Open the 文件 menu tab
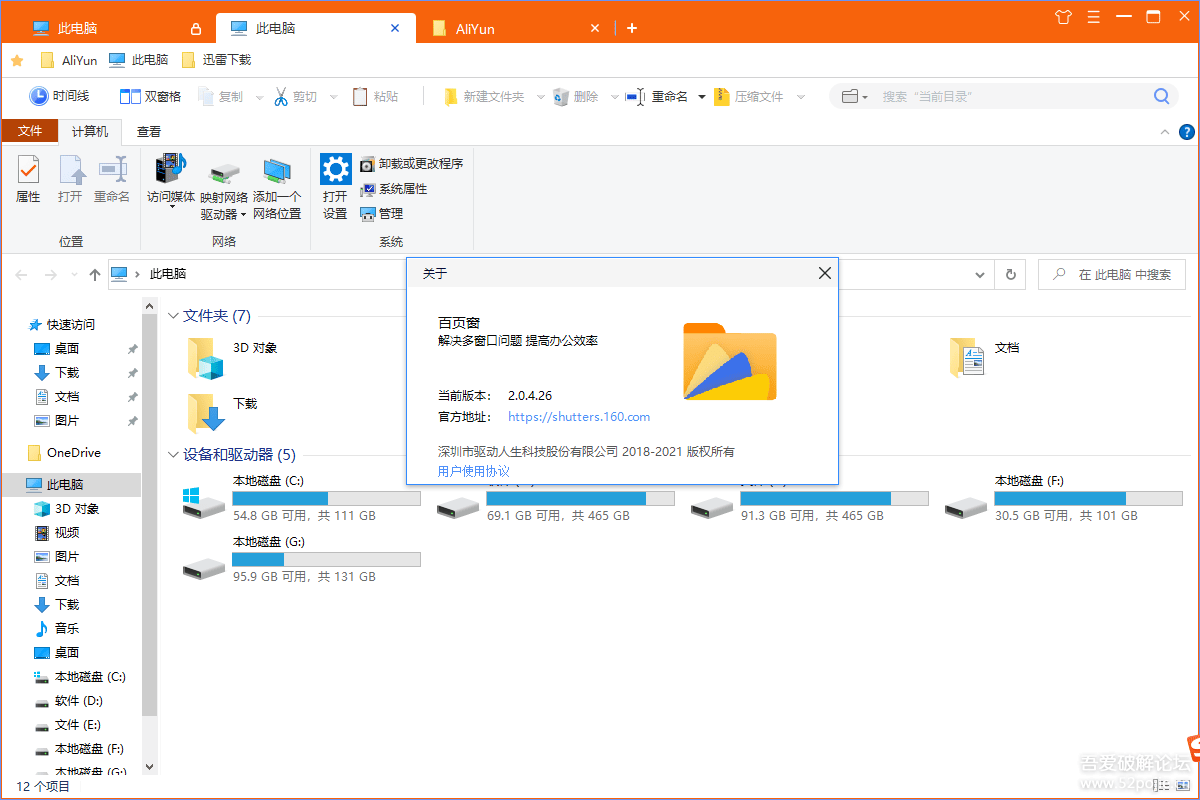Image resolution: width=1200 pixels, height=800 pixels. [x=30, y=132]
